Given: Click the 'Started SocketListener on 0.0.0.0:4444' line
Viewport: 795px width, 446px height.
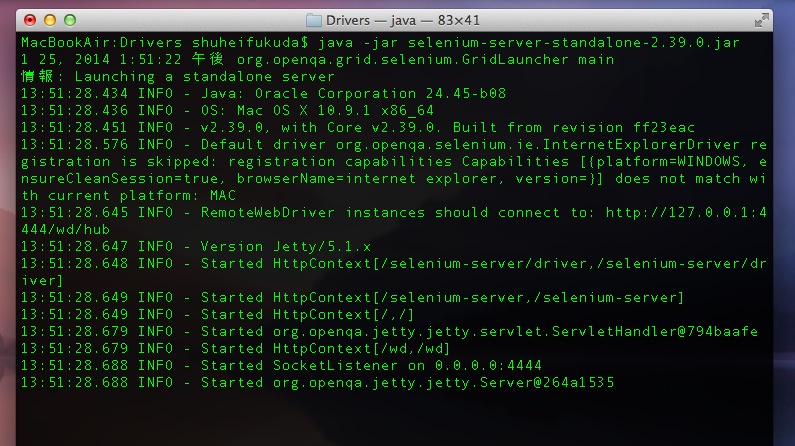Looking at the screenshot, I should 371,365.
